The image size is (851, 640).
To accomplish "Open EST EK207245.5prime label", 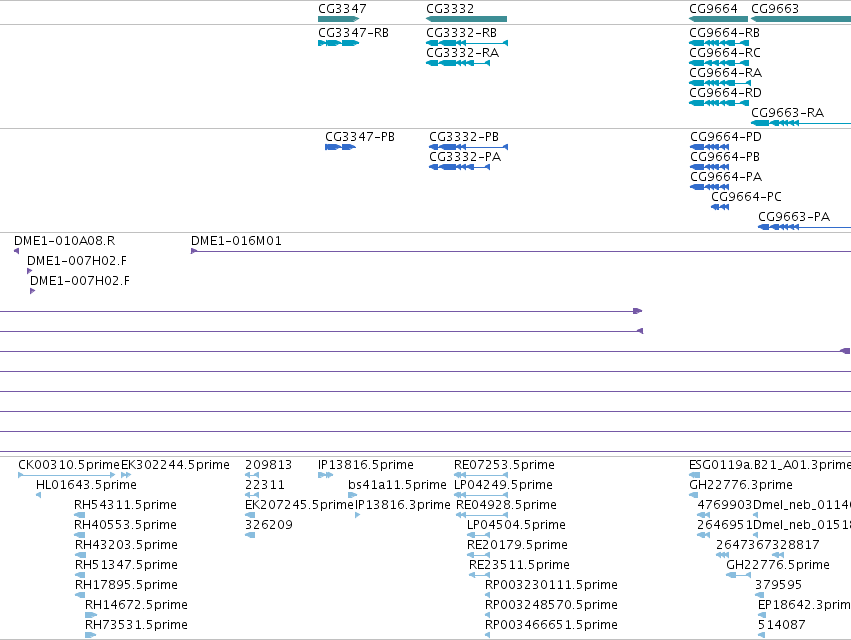I will coord(299,505).
